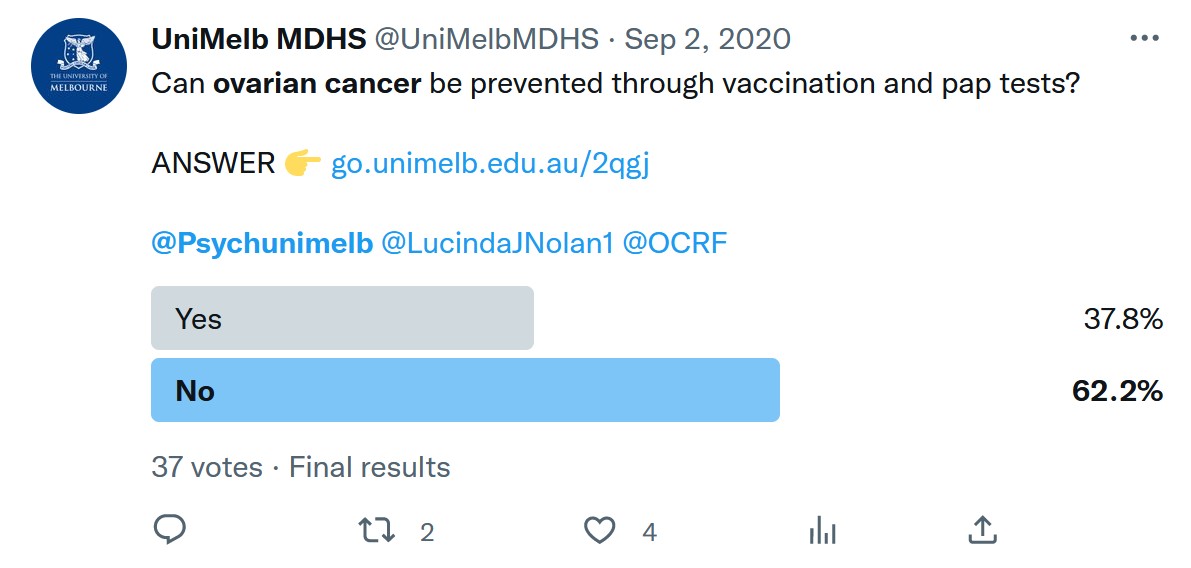Click the pointing hand emoji
This screenshot has height=568, width=1191.
click(x=303, y=164)
